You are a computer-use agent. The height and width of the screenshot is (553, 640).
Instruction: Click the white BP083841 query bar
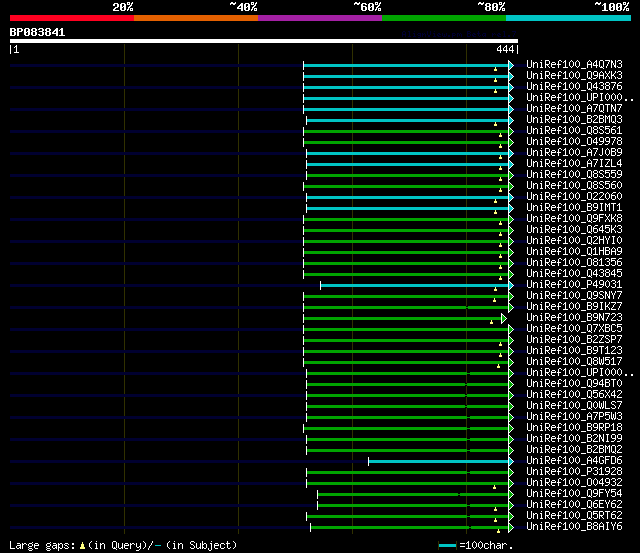(263, 41)
